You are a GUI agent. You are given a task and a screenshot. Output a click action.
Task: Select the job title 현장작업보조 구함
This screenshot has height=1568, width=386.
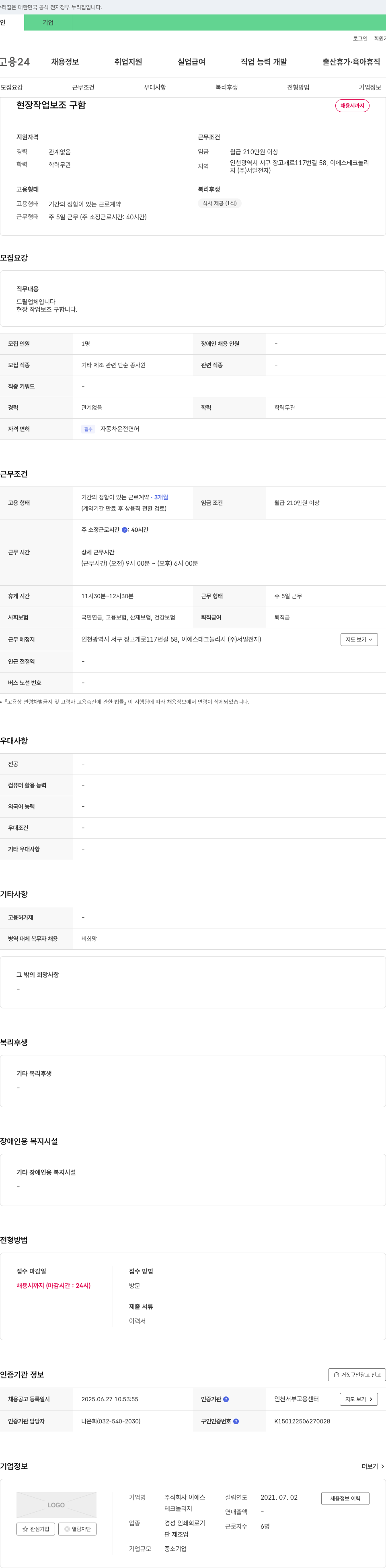(x=51, y=105)
